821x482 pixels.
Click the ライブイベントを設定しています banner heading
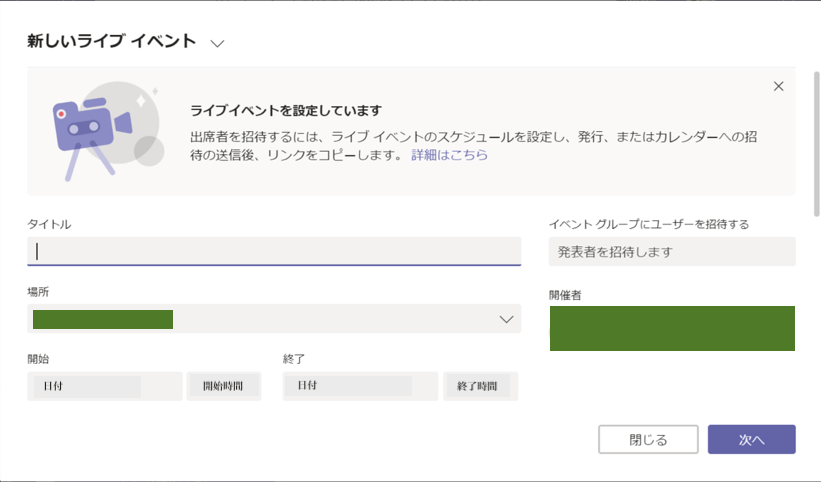click(286, 111)
